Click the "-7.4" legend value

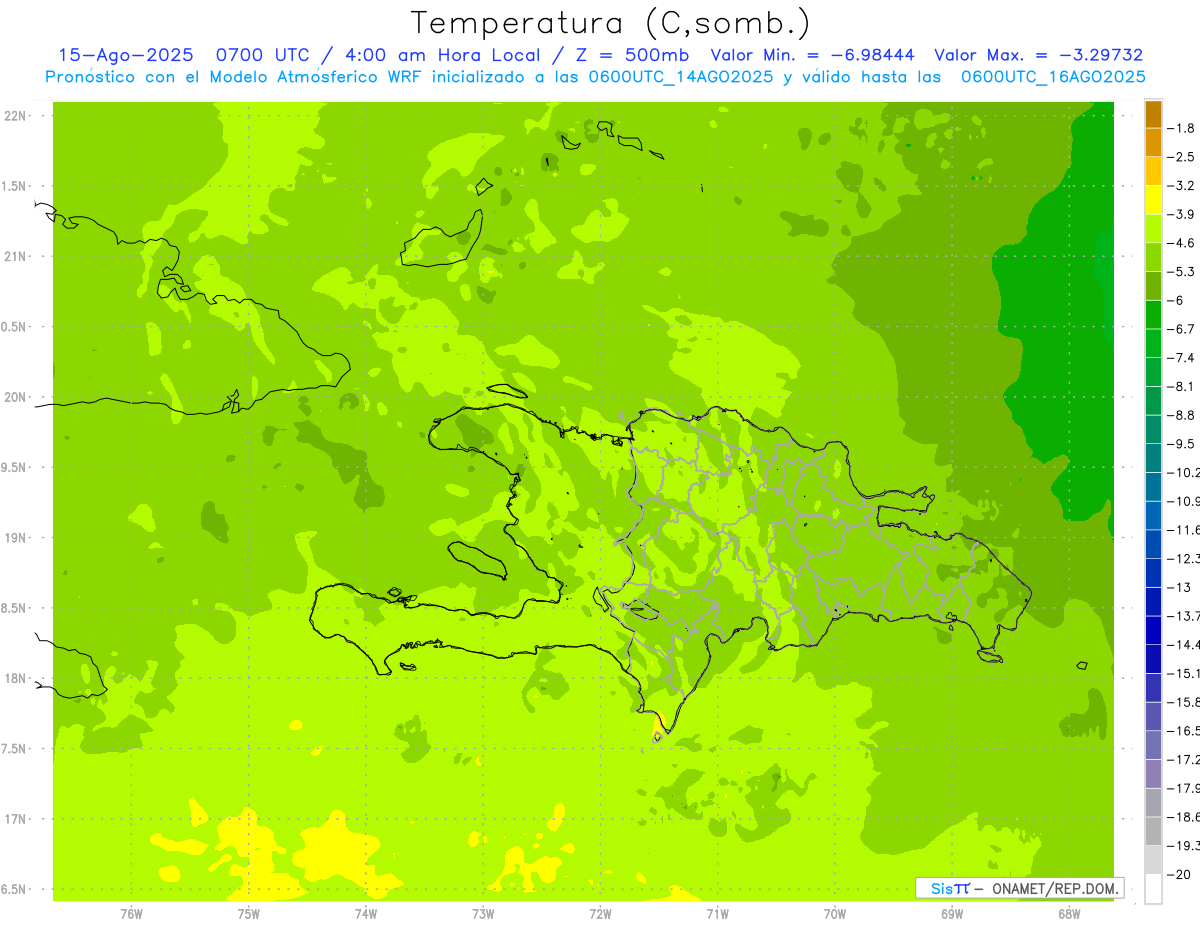(1182, 358)
